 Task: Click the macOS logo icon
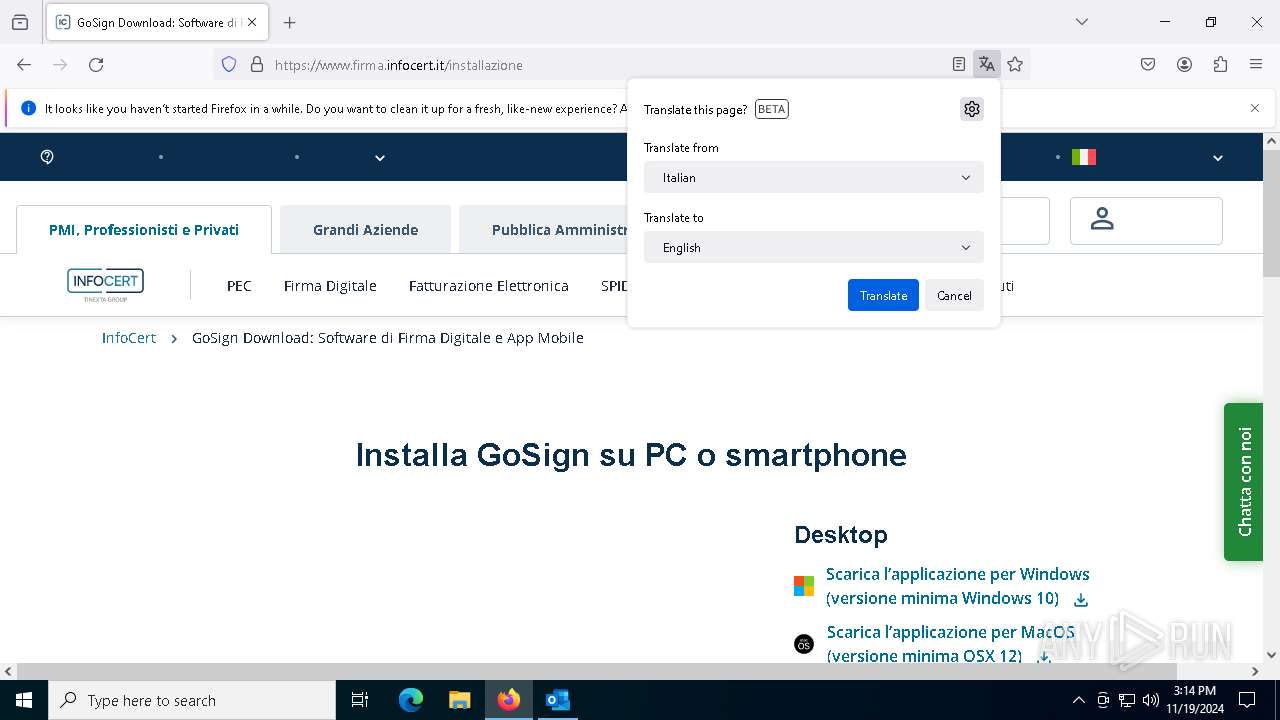pyautogui.click(x=804, y=644)
